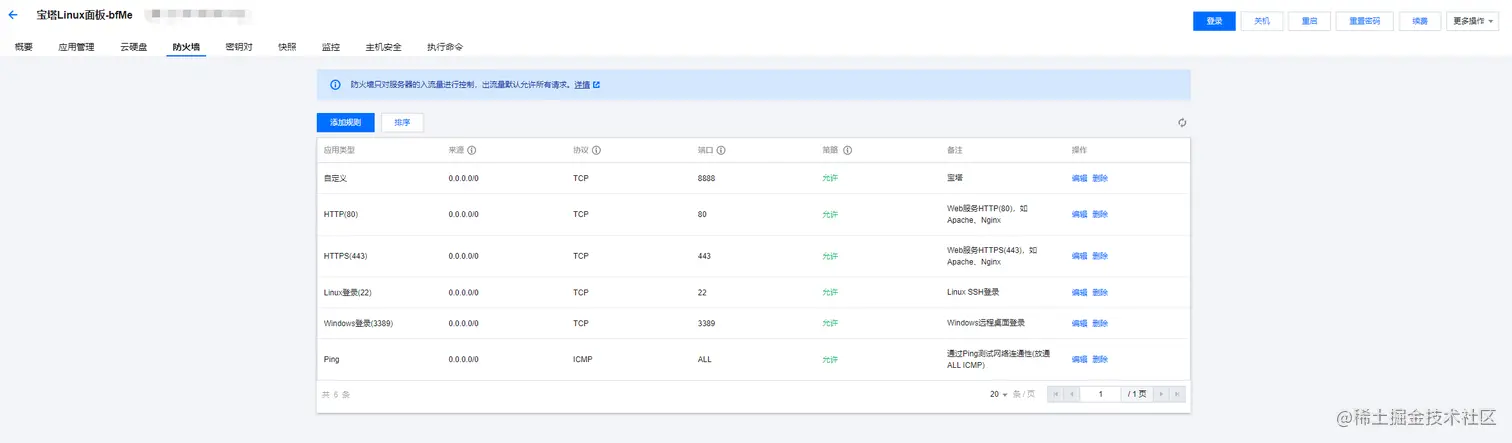1512x443 pixels.
Task: Click the info icon next to 来源
Action: [471, 150]
